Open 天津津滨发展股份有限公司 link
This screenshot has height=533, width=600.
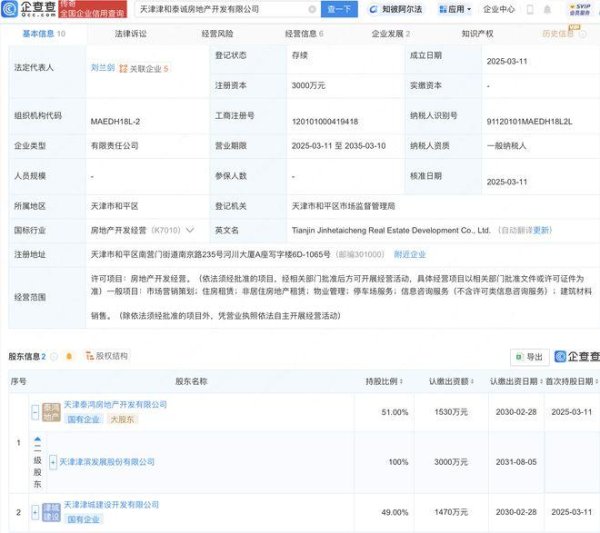[107, 462]
